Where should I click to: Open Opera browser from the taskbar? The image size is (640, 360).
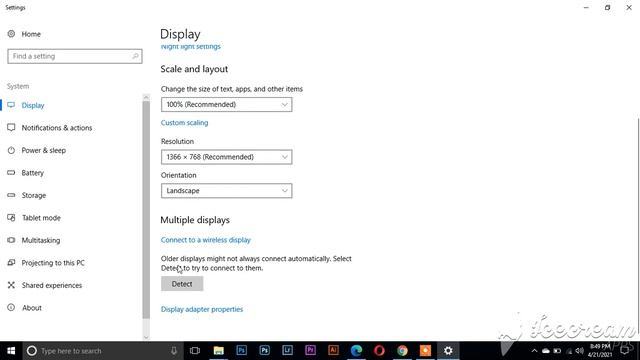pyautogui.click(x=379, y=351)
